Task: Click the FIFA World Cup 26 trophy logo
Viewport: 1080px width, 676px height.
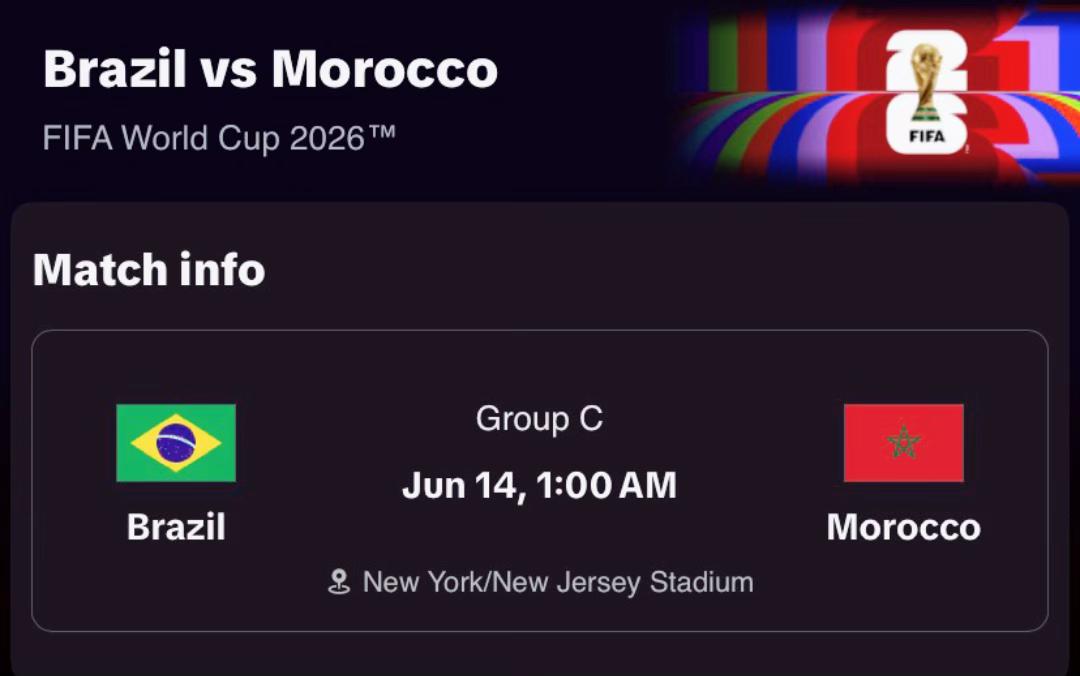Action: coord(926,92)
